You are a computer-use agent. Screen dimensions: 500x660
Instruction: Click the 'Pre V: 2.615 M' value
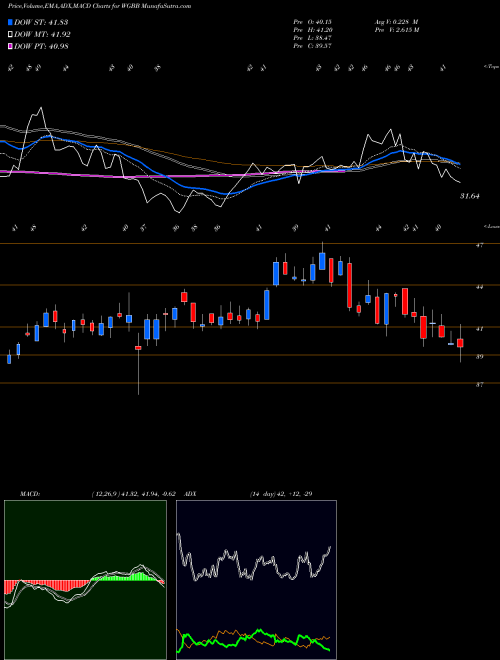[396, 30]
